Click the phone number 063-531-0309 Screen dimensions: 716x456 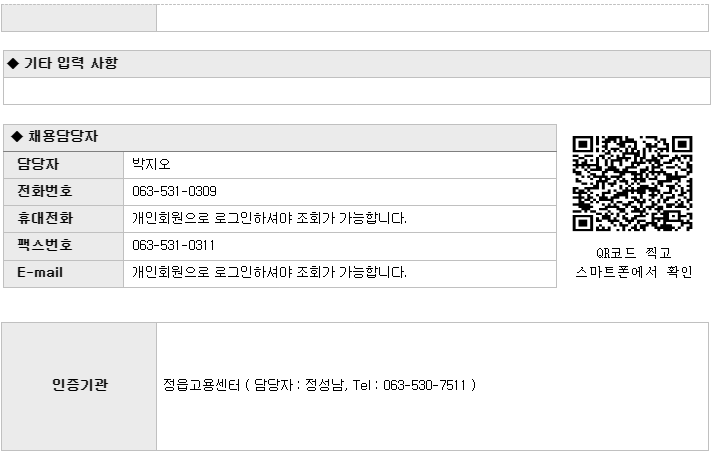[x=174, y=191]
